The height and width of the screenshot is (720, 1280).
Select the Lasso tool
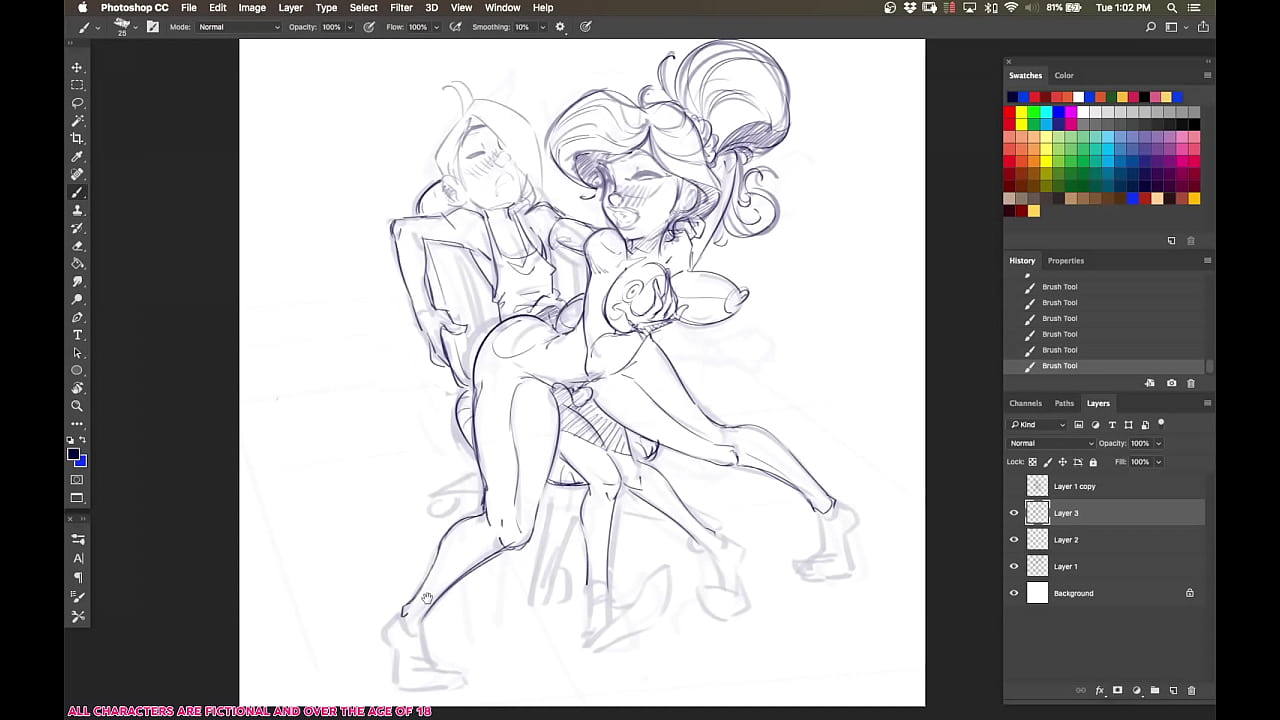(77, 103)
